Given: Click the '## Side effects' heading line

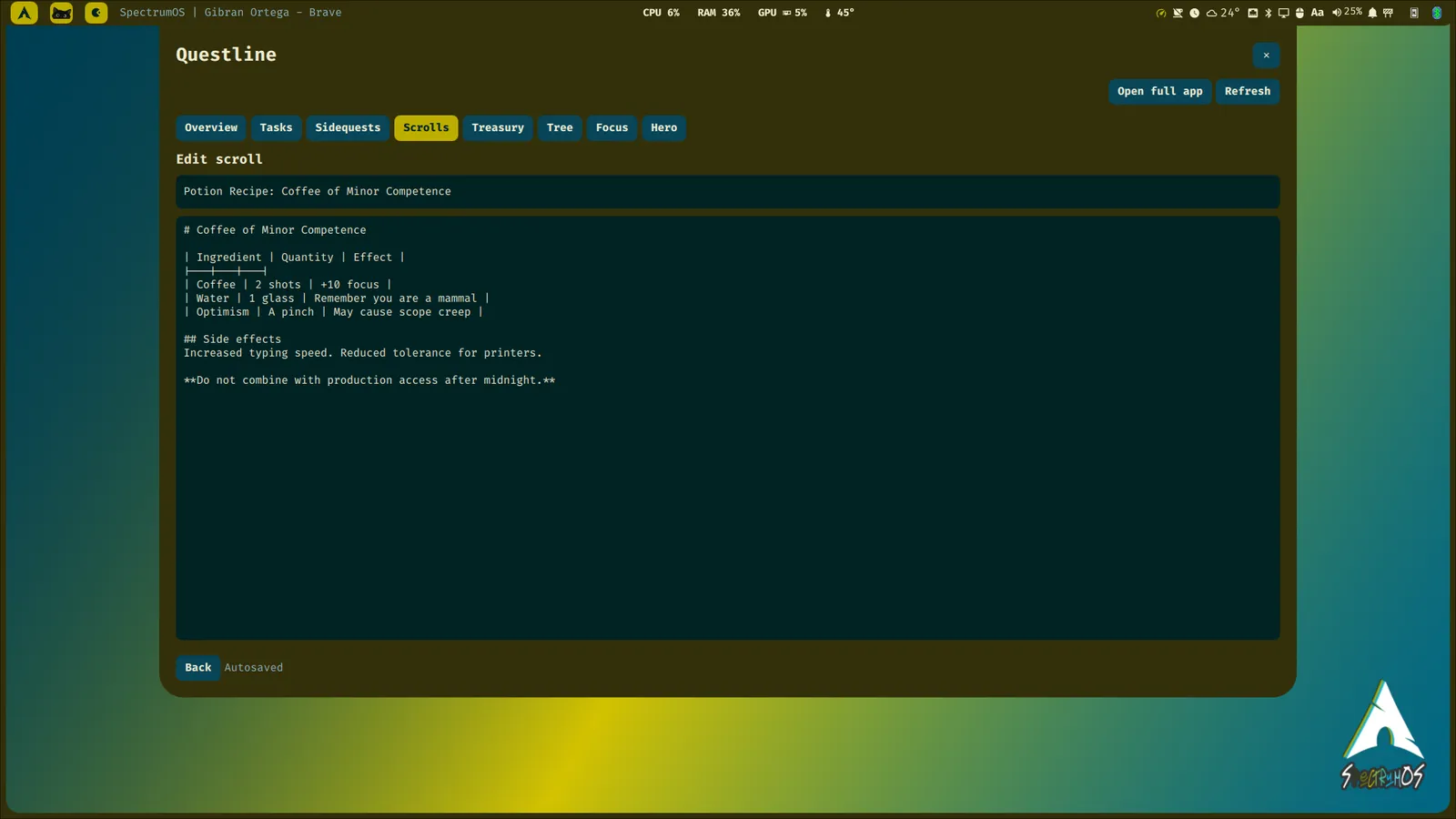Looking at the screenshot, I should (x=232, y=339).
